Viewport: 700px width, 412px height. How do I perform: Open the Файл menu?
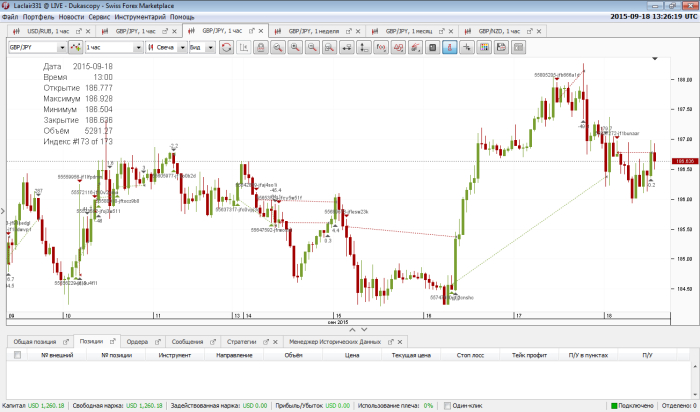(10, 17)
